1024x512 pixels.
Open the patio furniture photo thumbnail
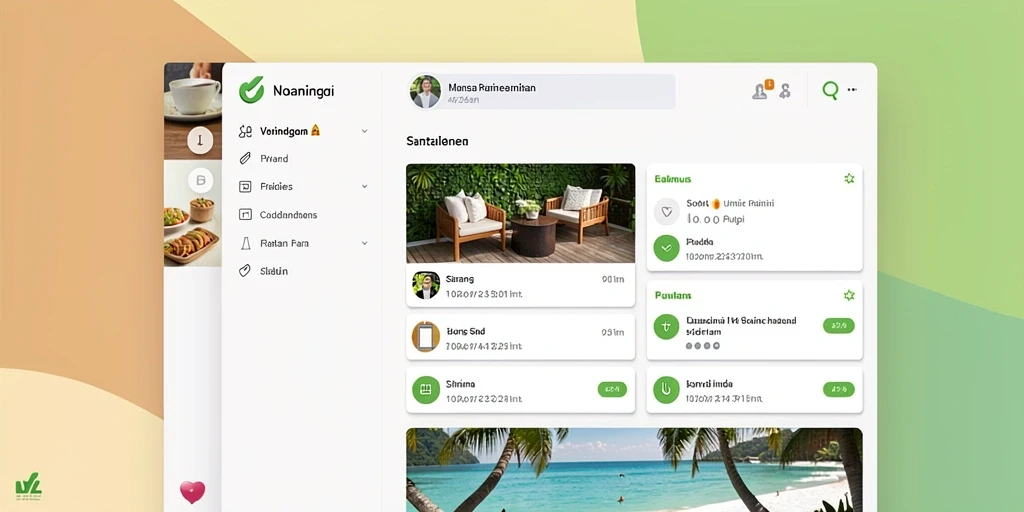click(x=520, y=213)
